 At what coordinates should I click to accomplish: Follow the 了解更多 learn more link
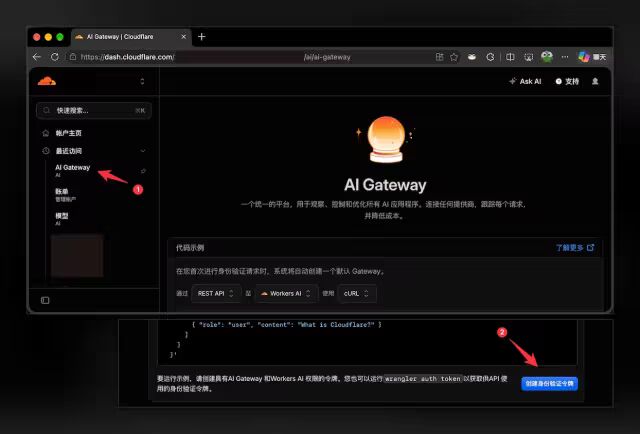tap(575, 247)
